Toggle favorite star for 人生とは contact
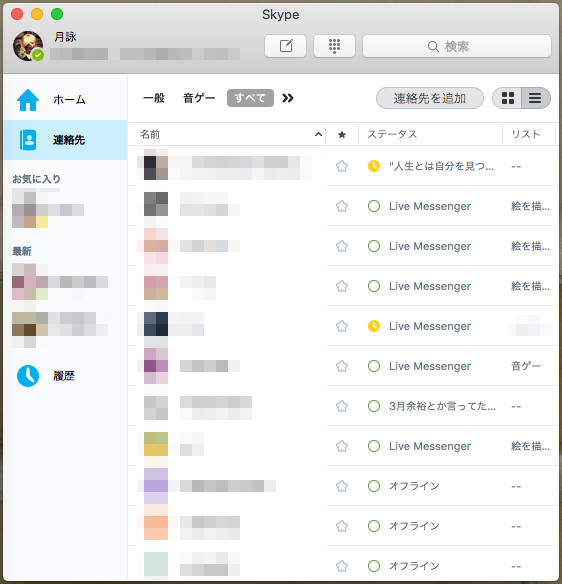562x584 pixels. click(x=342, y=166)
